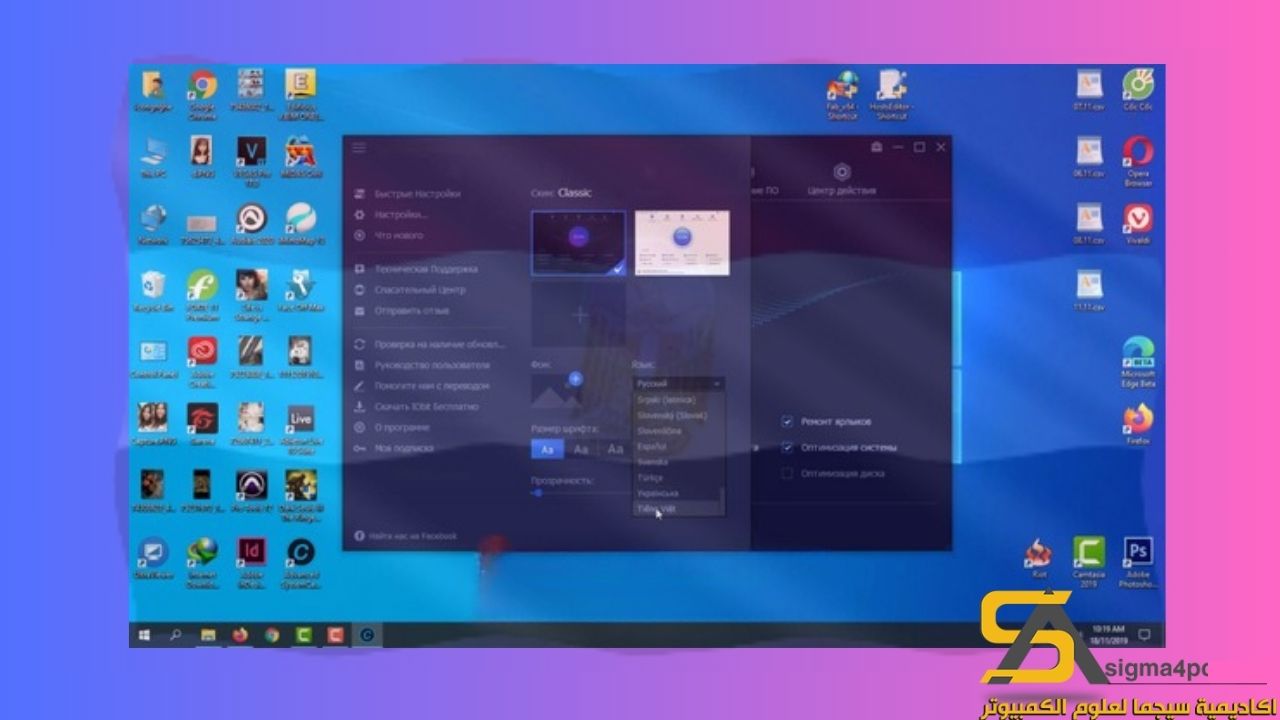The height and width of the screenshot is (720, 1280).
Task: Open HostsEditor shortcut on desktop
Action: (x=892, y=94)
